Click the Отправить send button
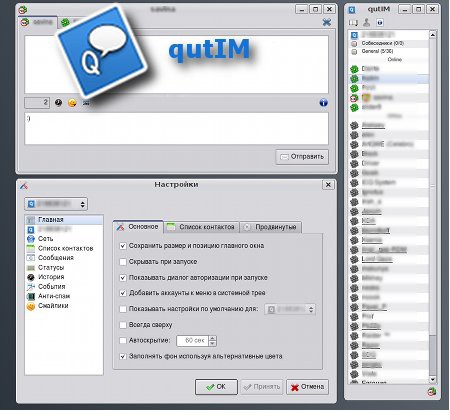The height and width of the screenshot is (420, 450). [302, 157]
